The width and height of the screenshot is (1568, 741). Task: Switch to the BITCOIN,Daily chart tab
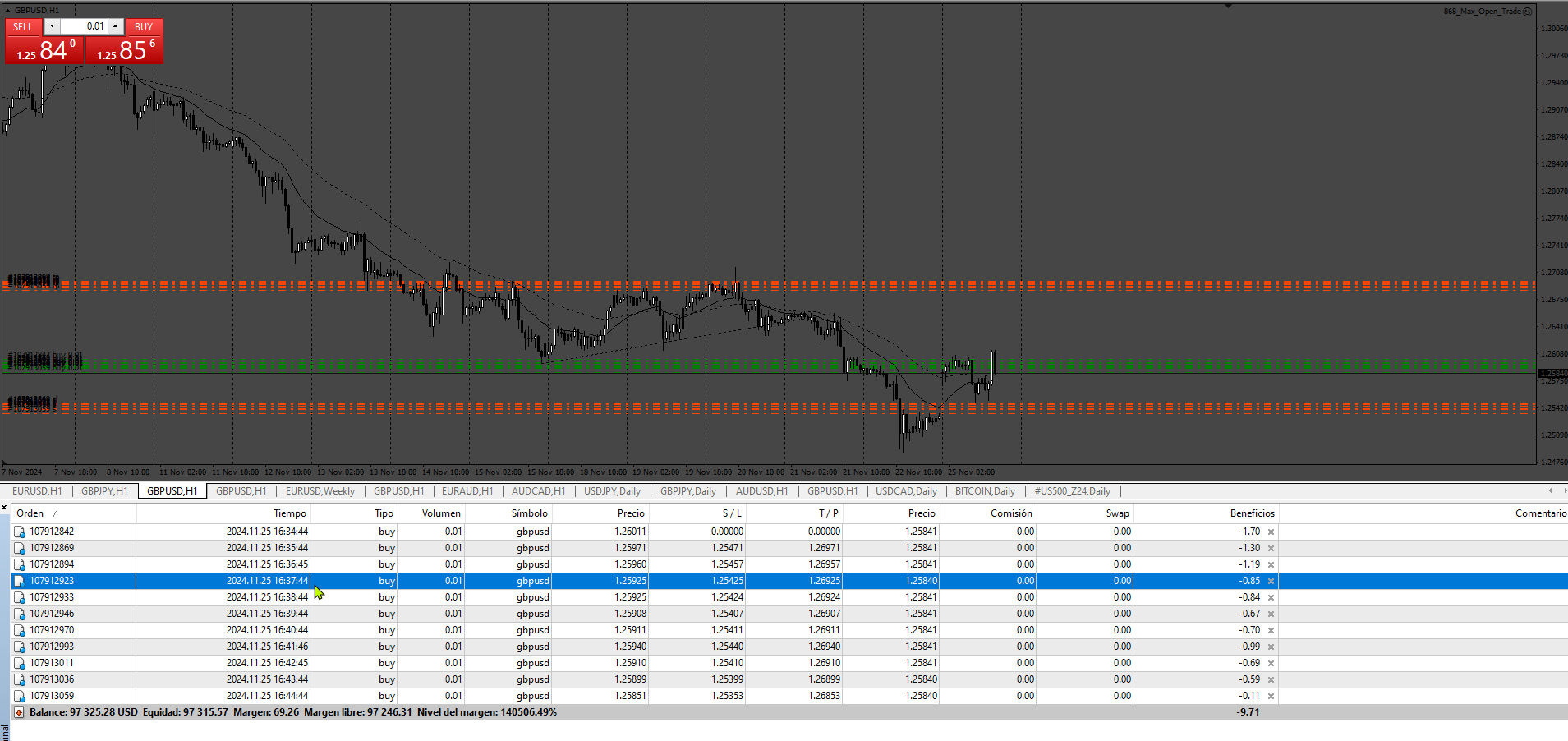click(x=985, y=491)
